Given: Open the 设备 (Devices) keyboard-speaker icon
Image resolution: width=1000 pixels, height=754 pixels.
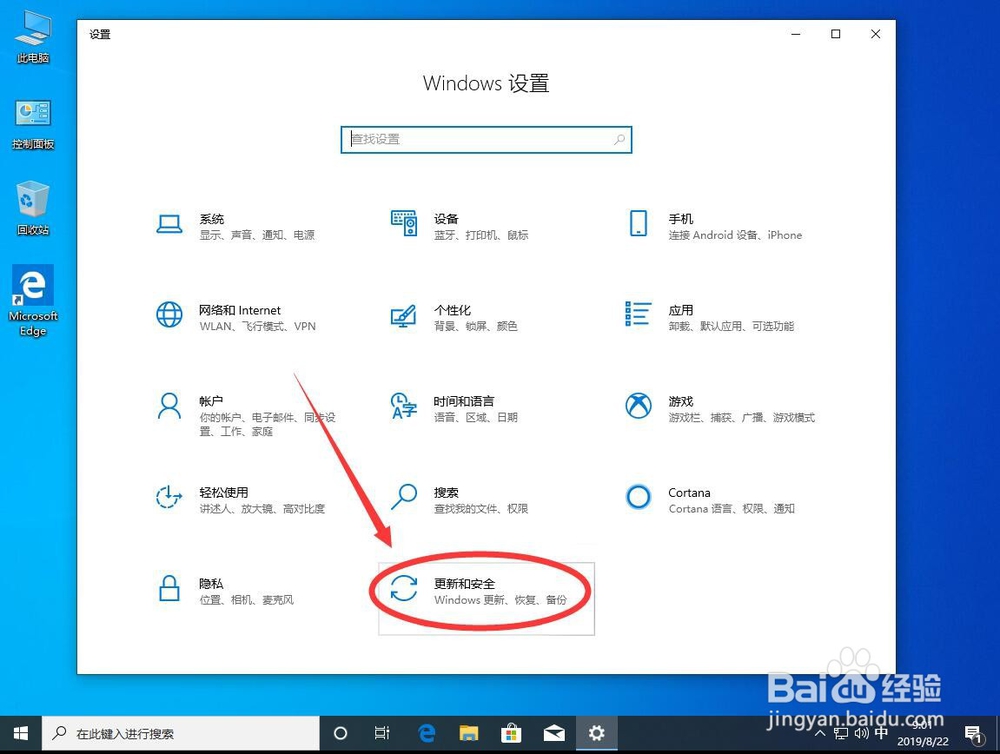Looking at the screenshot, I should pyautogui.click(x=404, y=224).
